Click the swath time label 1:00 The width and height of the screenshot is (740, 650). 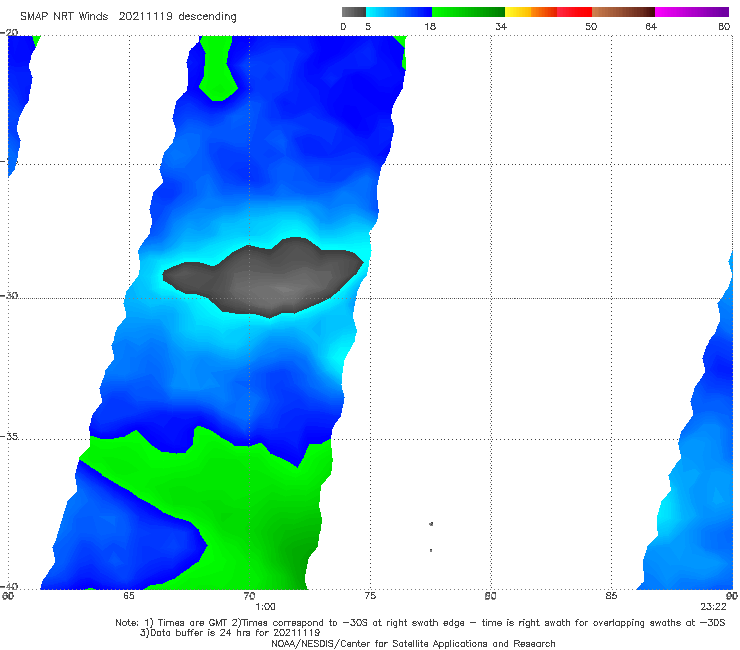(x=265, y=607)
